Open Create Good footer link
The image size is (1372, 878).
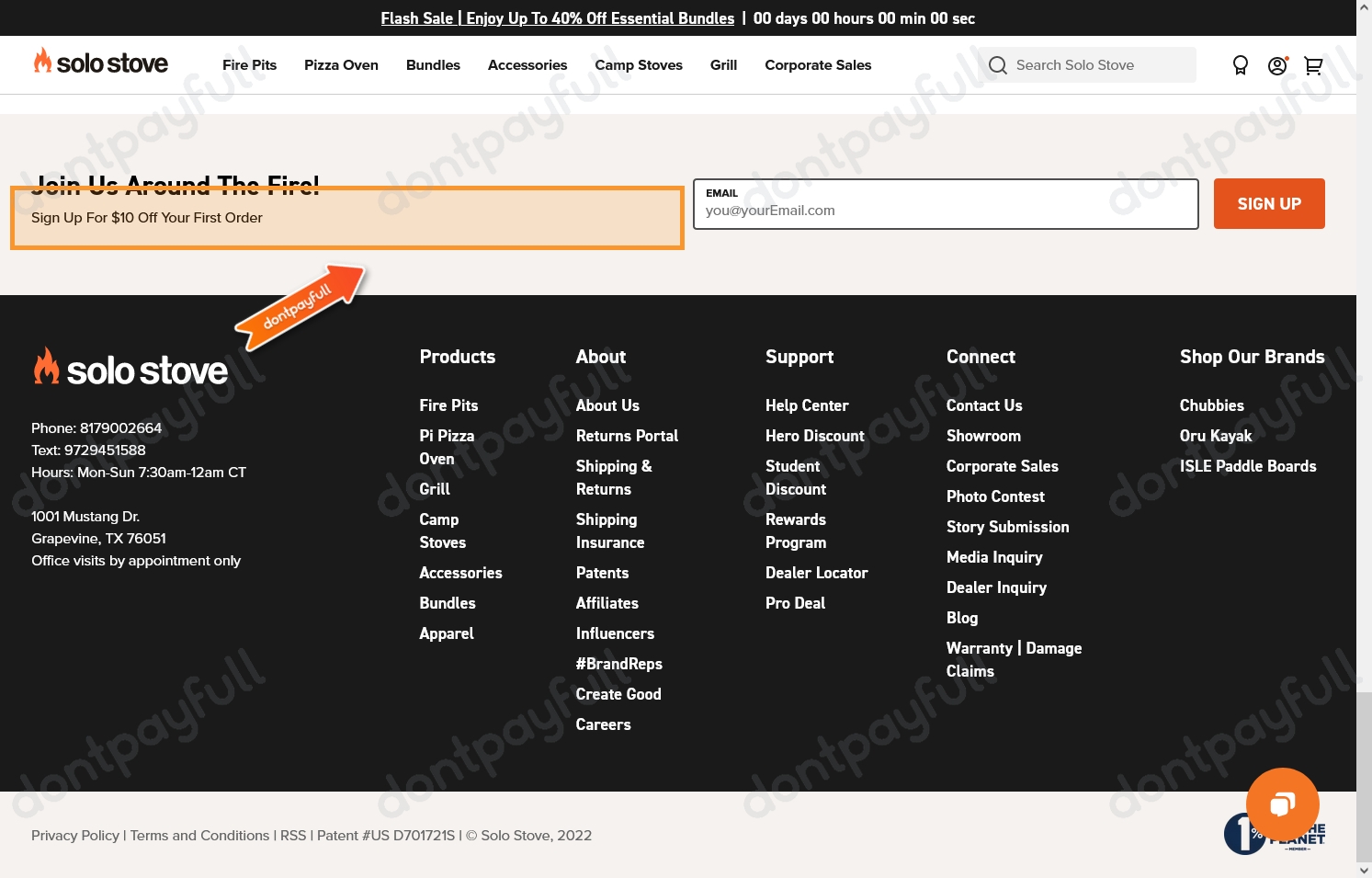(x=618, y=694)
